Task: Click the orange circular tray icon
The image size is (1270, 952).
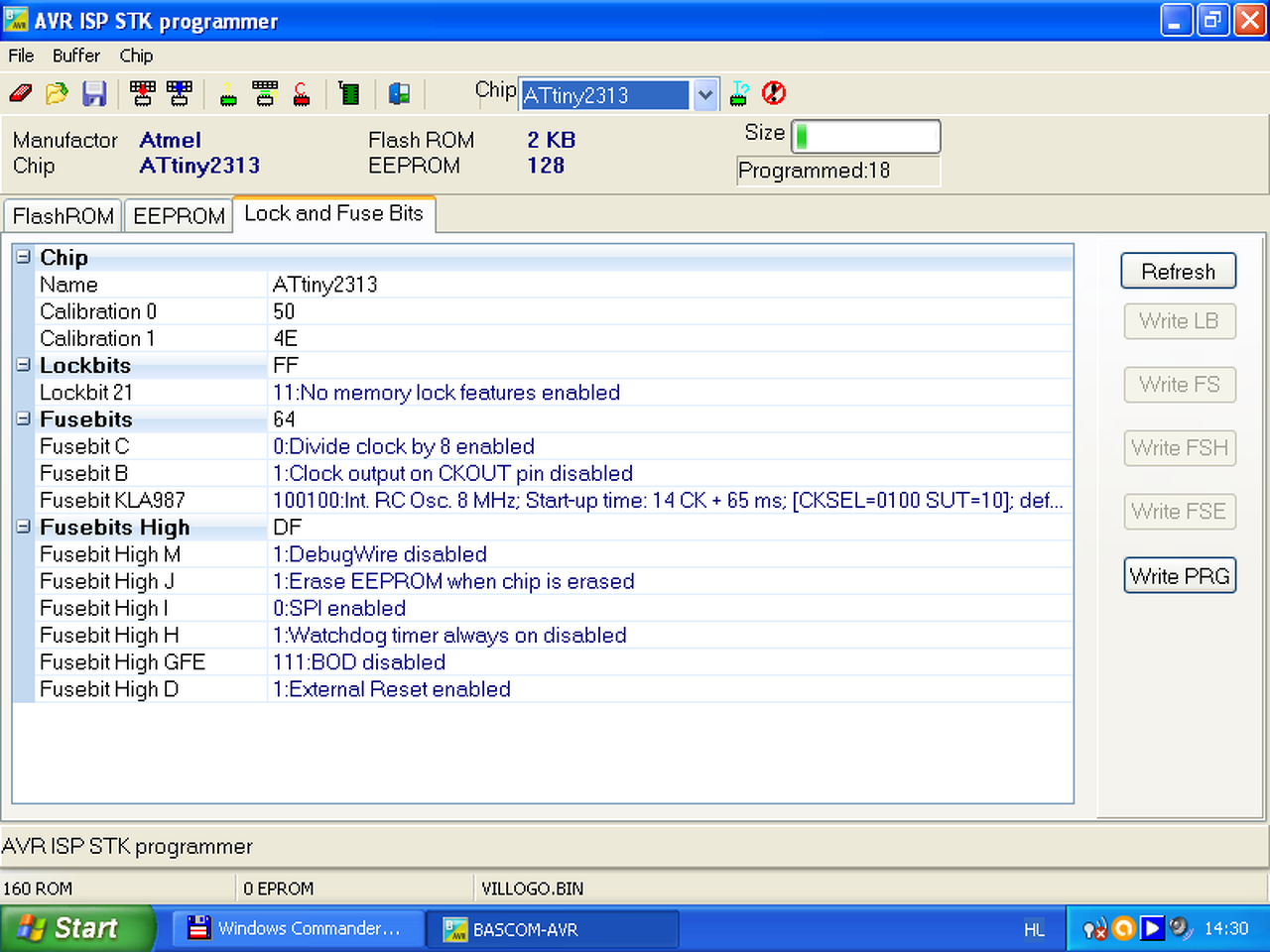Action: point(1123,928)
